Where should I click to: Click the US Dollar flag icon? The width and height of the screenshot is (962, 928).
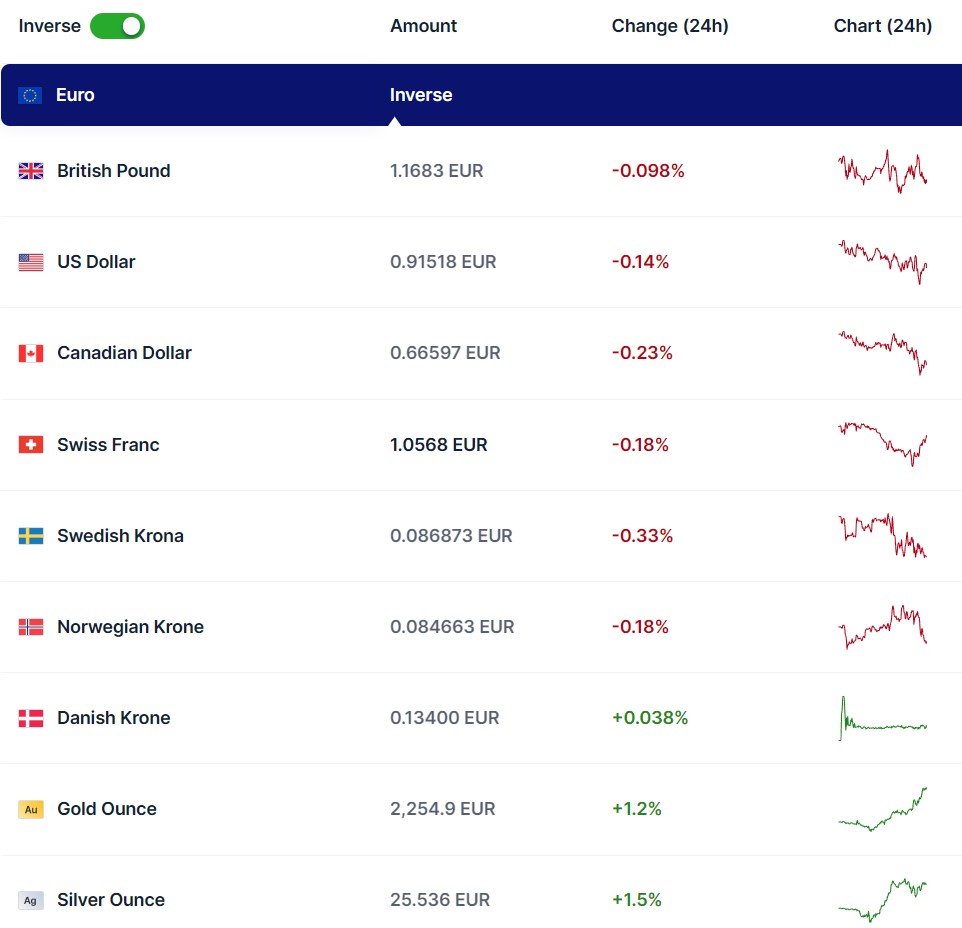tap(31, 262)
